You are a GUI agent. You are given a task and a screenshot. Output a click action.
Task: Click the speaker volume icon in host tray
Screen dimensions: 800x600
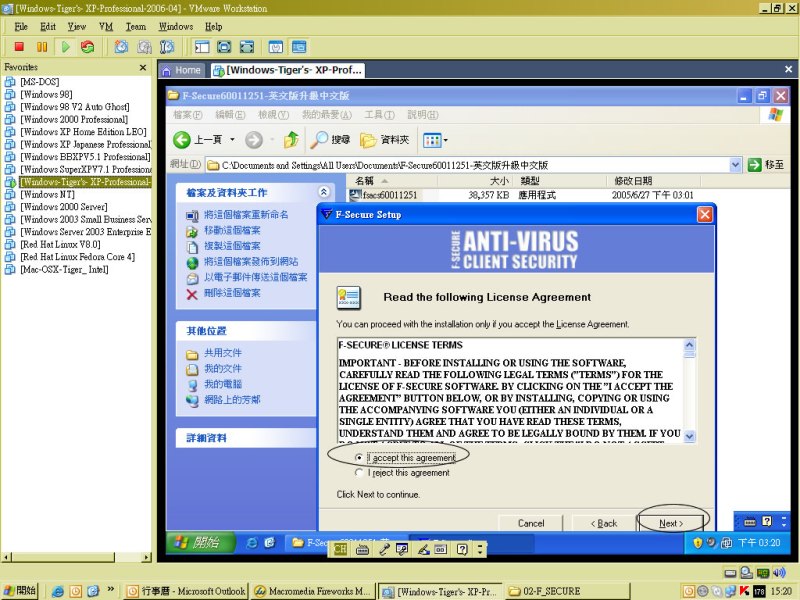pos(779,573)
